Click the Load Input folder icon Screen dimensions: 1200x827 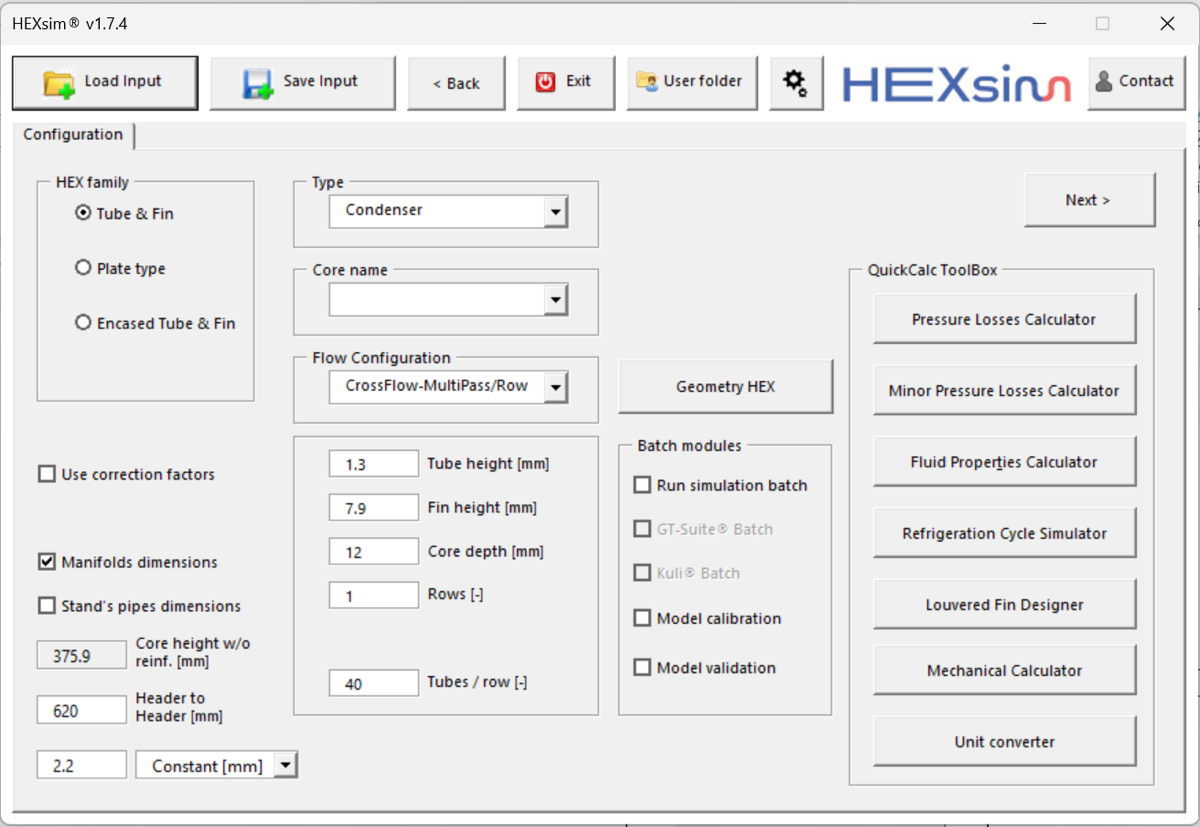pos(60,83)
